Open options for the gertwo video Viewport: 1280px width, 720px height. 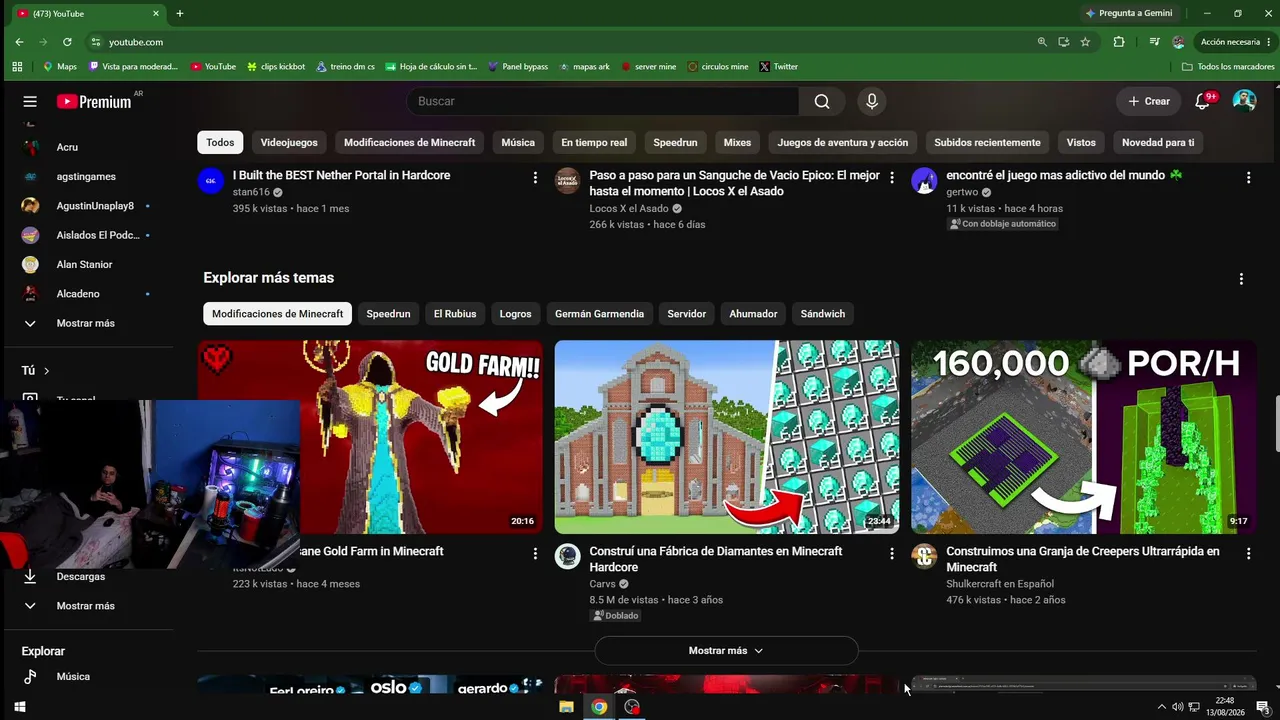pyautogui.click(x=1248, y=177)
